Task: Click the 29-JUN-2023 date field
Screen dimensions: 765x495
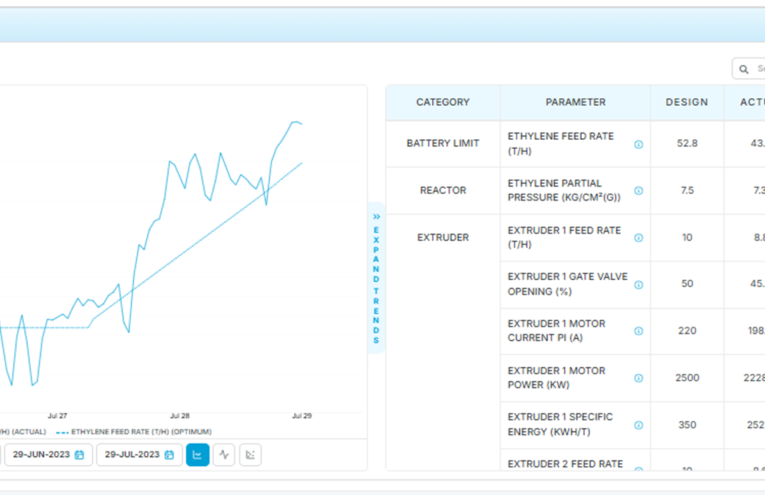Action: (x=48, y=455)
